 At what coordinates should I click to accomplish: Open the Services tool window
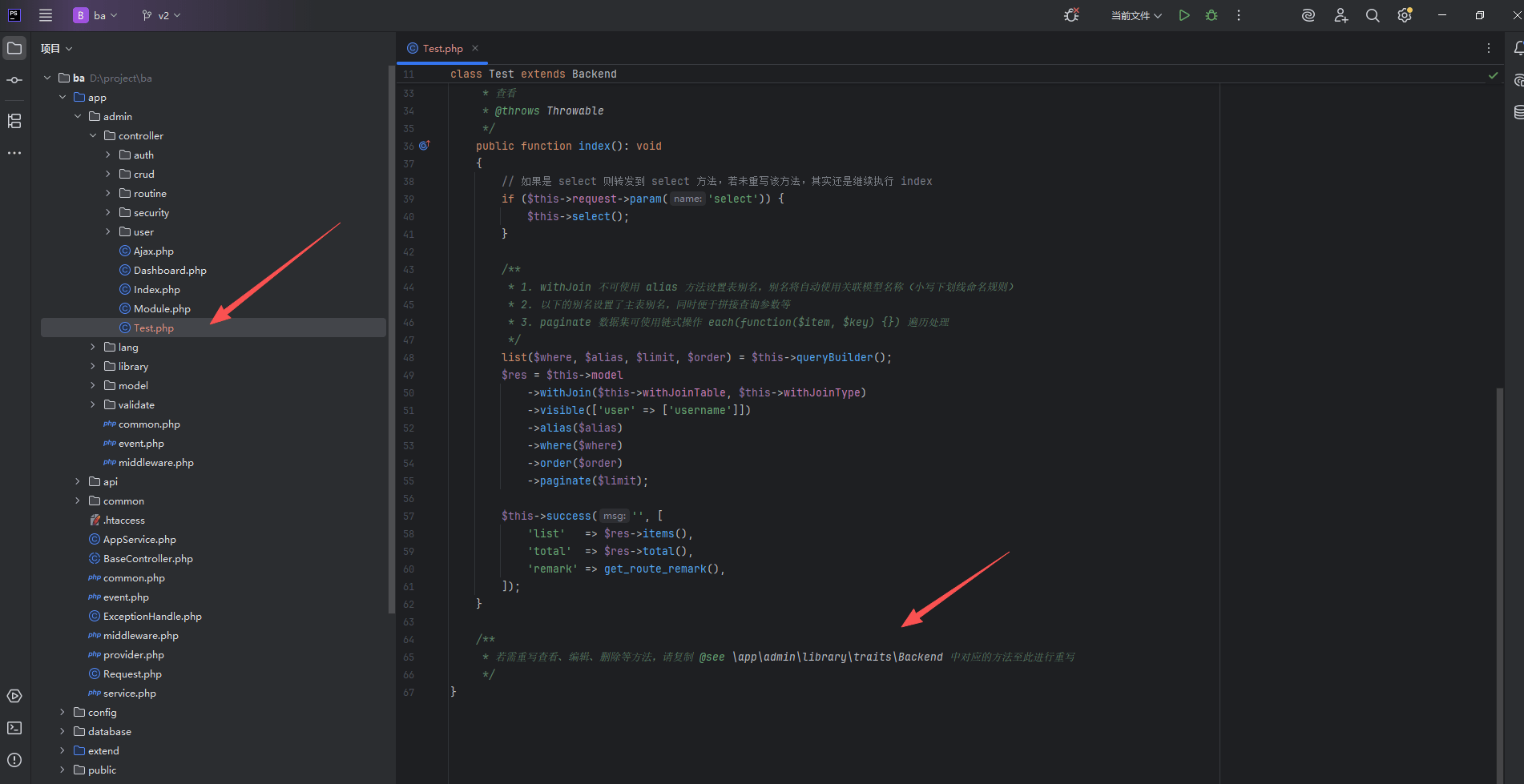[x=14, y=696]
